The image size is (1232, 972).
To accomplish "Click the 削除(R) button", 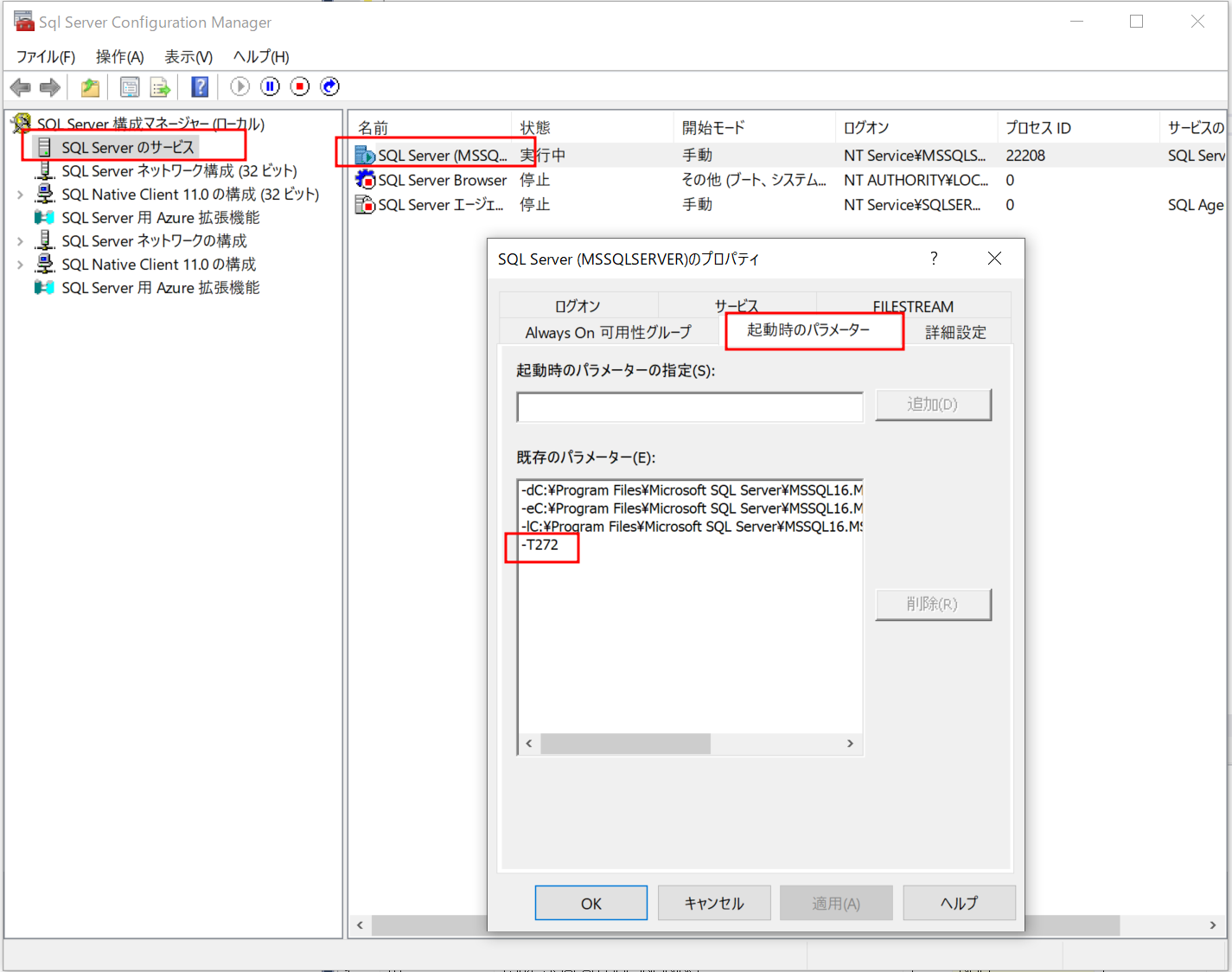I will coord(933,604).
